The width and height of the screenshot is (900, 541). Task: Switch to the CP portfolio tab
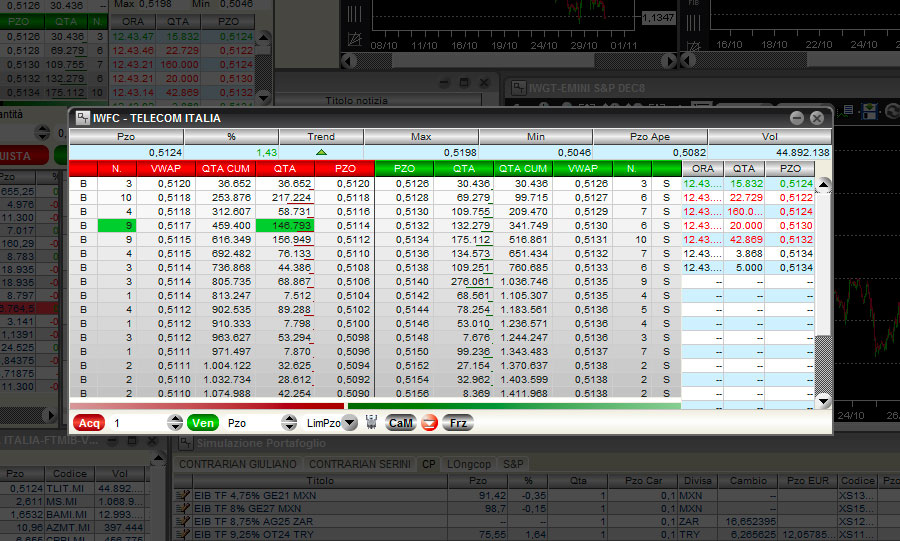pyautogui.click(x=429, y=464)
